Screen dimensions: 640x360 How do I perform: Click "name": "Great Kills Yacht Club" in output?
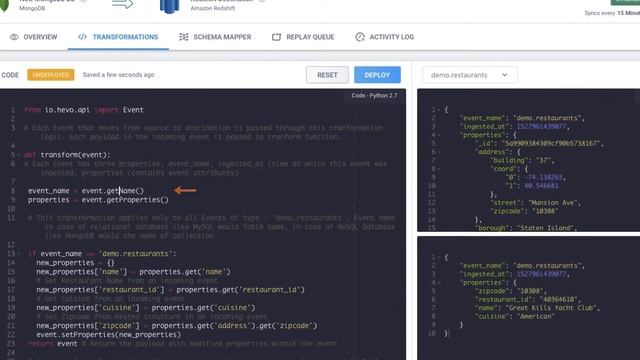537,308
